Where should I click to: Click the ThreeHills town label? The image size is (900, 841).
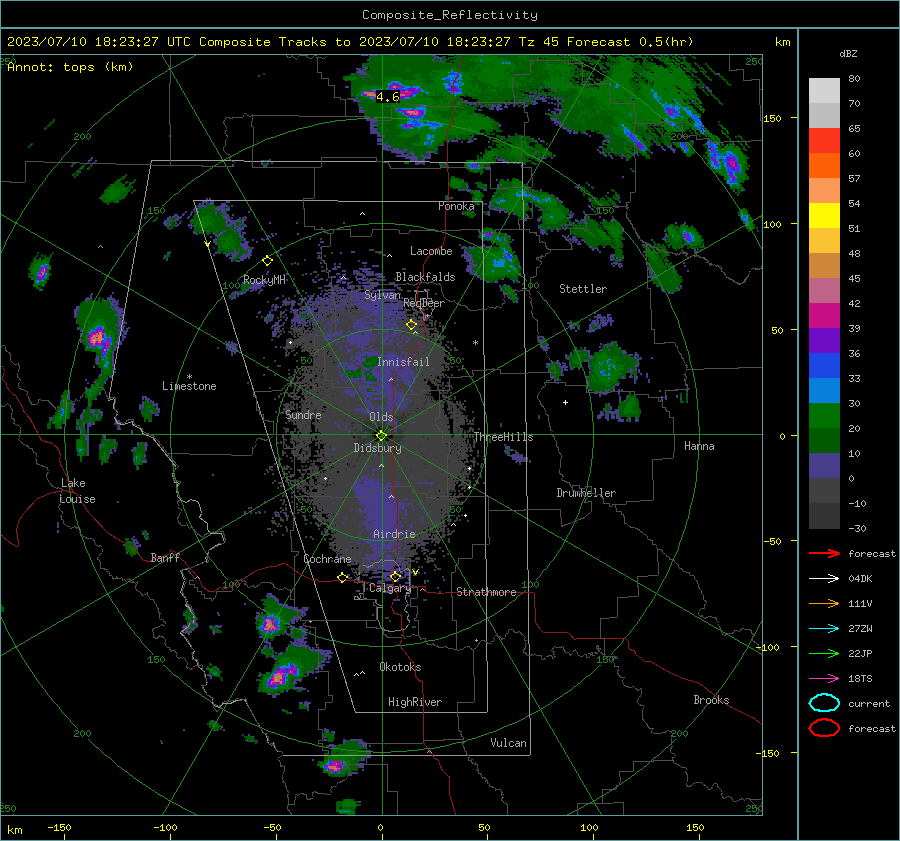click(x=503, y=437)
